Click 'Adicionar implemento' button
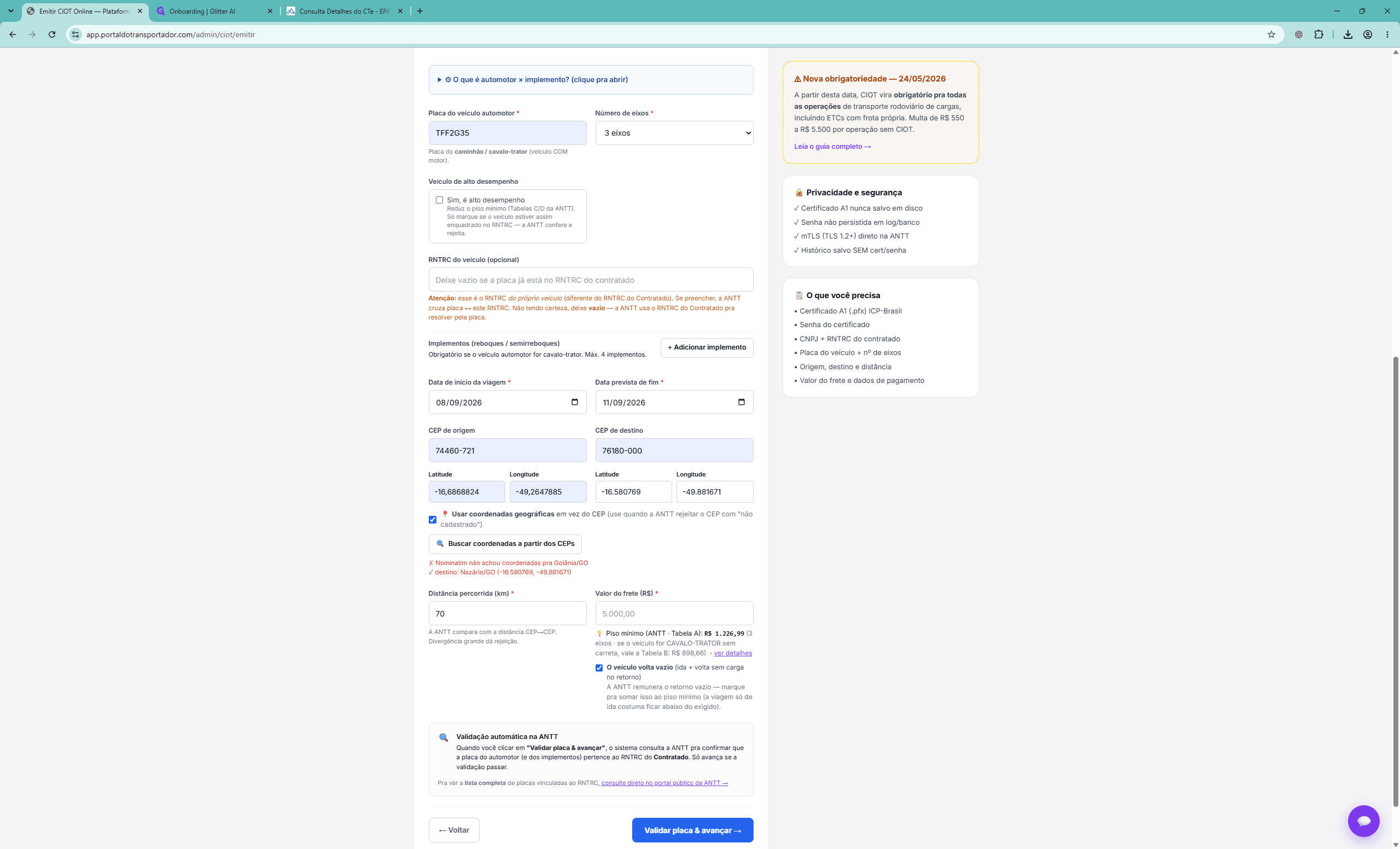The width and height of the screenshot is (1400, 849). (707, 347)
